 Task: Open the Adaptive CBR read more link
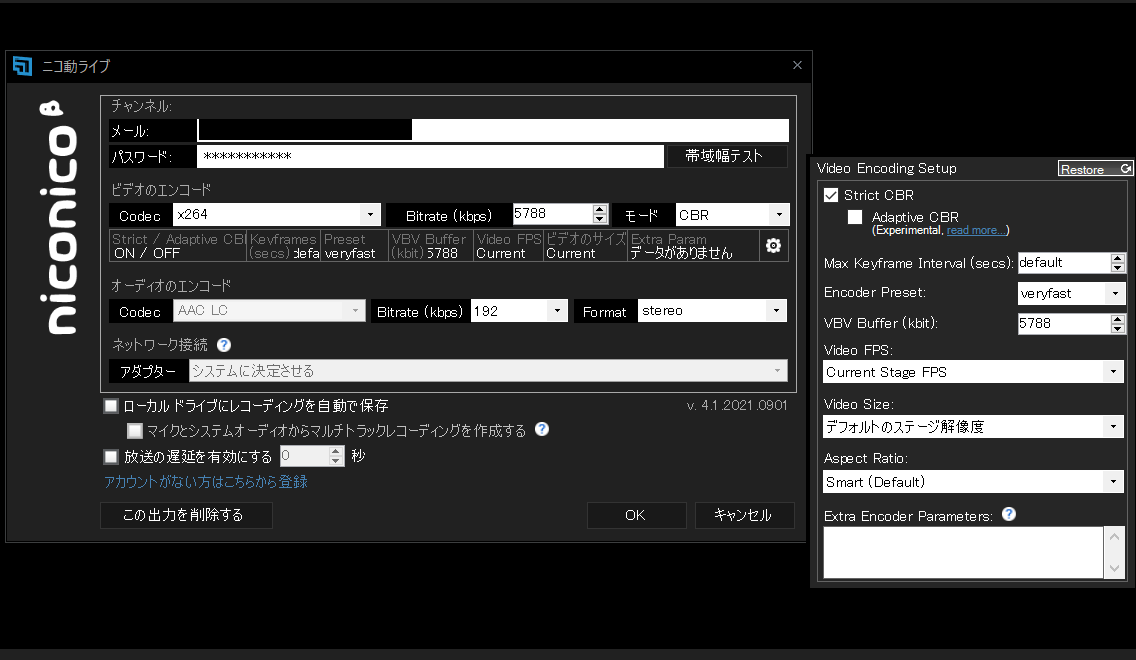pyautogui.click(x=976, y=230)
